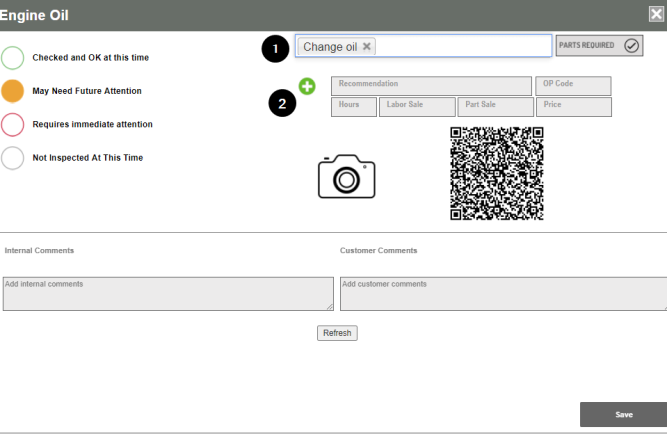Select Not Inspected At This Time

tap(12, 158)
